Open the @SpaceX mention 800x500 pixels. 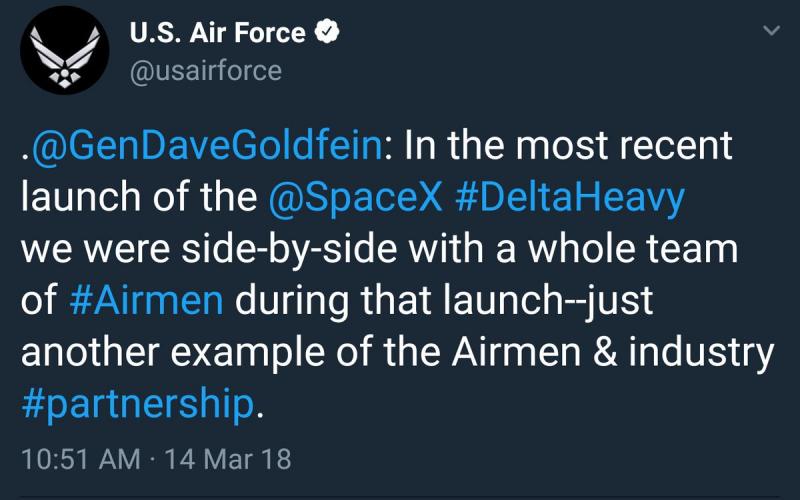(355, 197)
